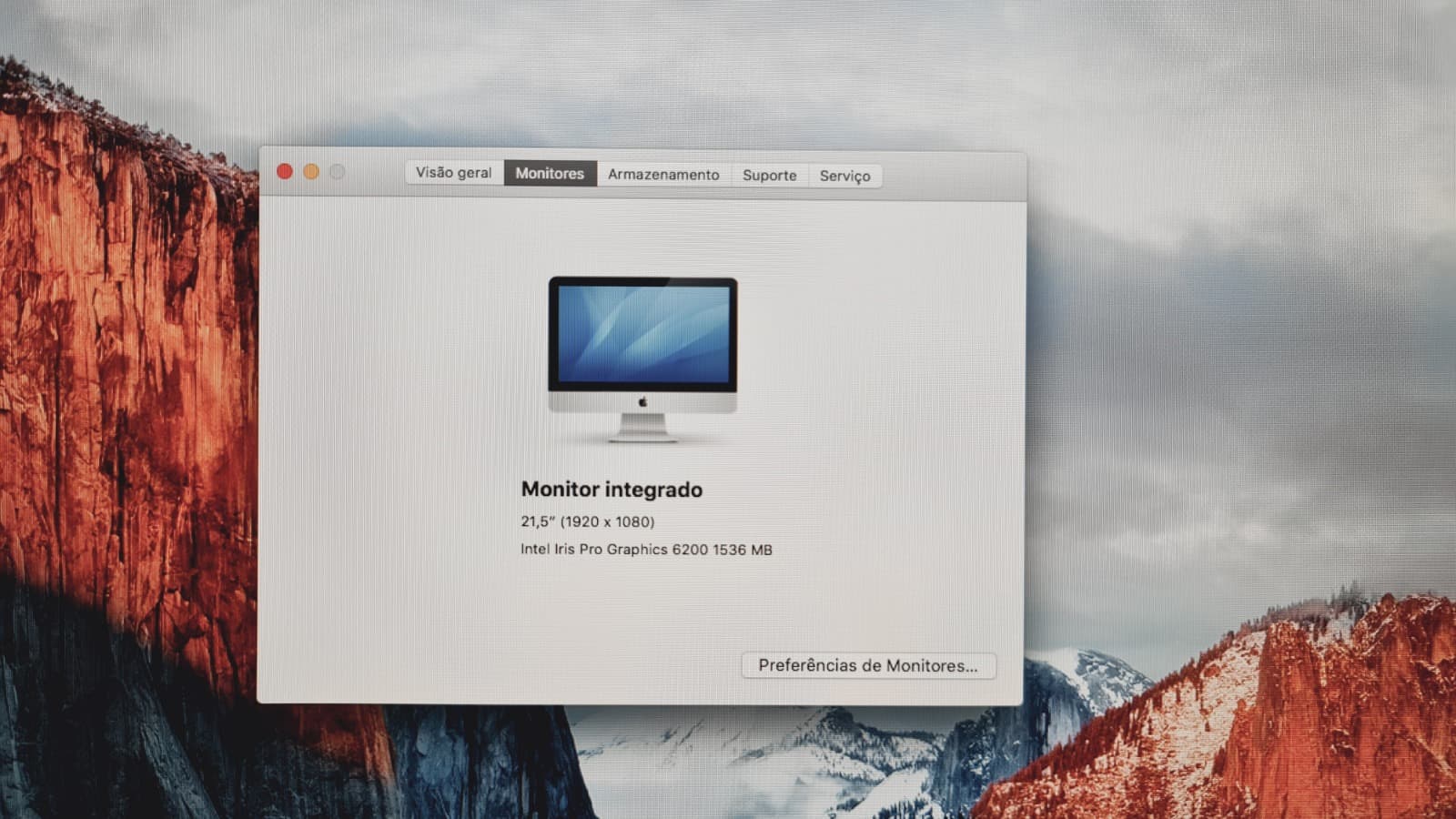Select the Monitores tab
The image size is (1456, 819).
[550, 173]
